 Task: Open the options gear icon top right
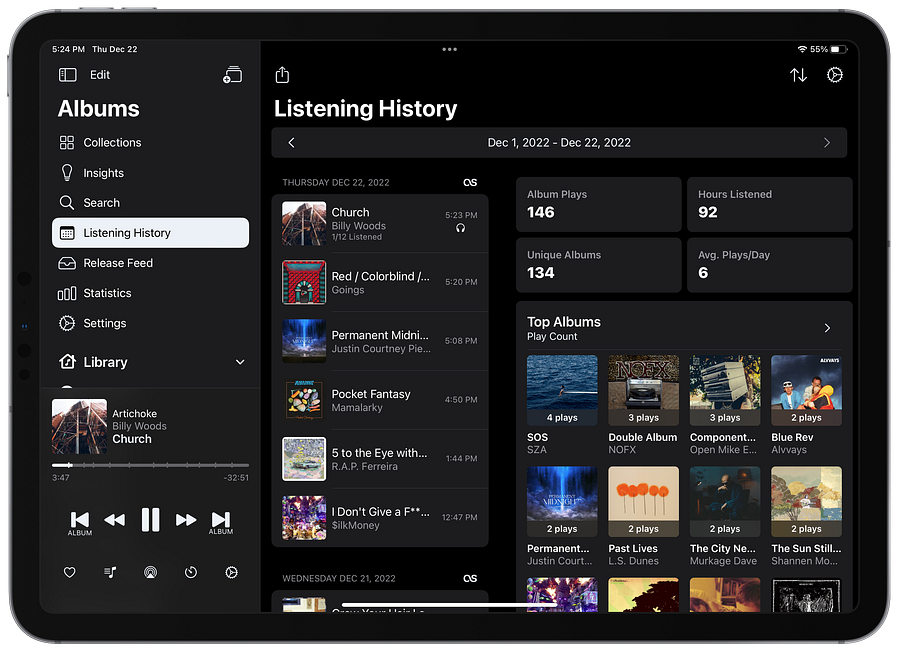coord(835,75)
